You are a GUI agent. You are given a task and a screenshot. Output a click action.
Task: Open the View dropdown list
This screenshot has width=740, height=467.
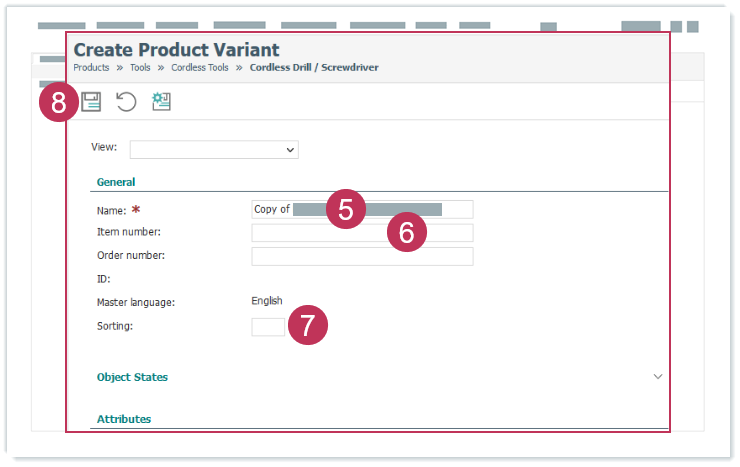tap(214, 149)
